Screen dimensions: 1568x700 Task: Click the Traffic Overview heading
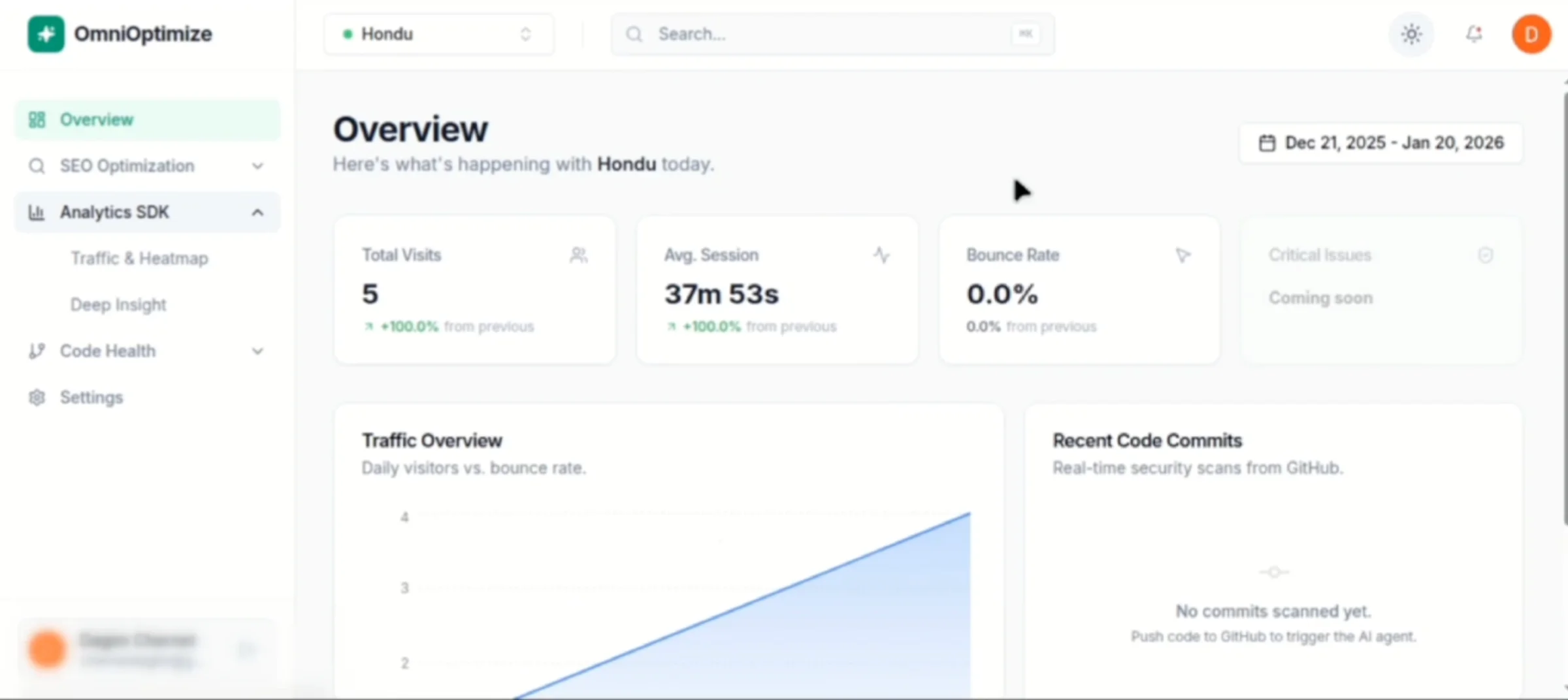[432, 441]
